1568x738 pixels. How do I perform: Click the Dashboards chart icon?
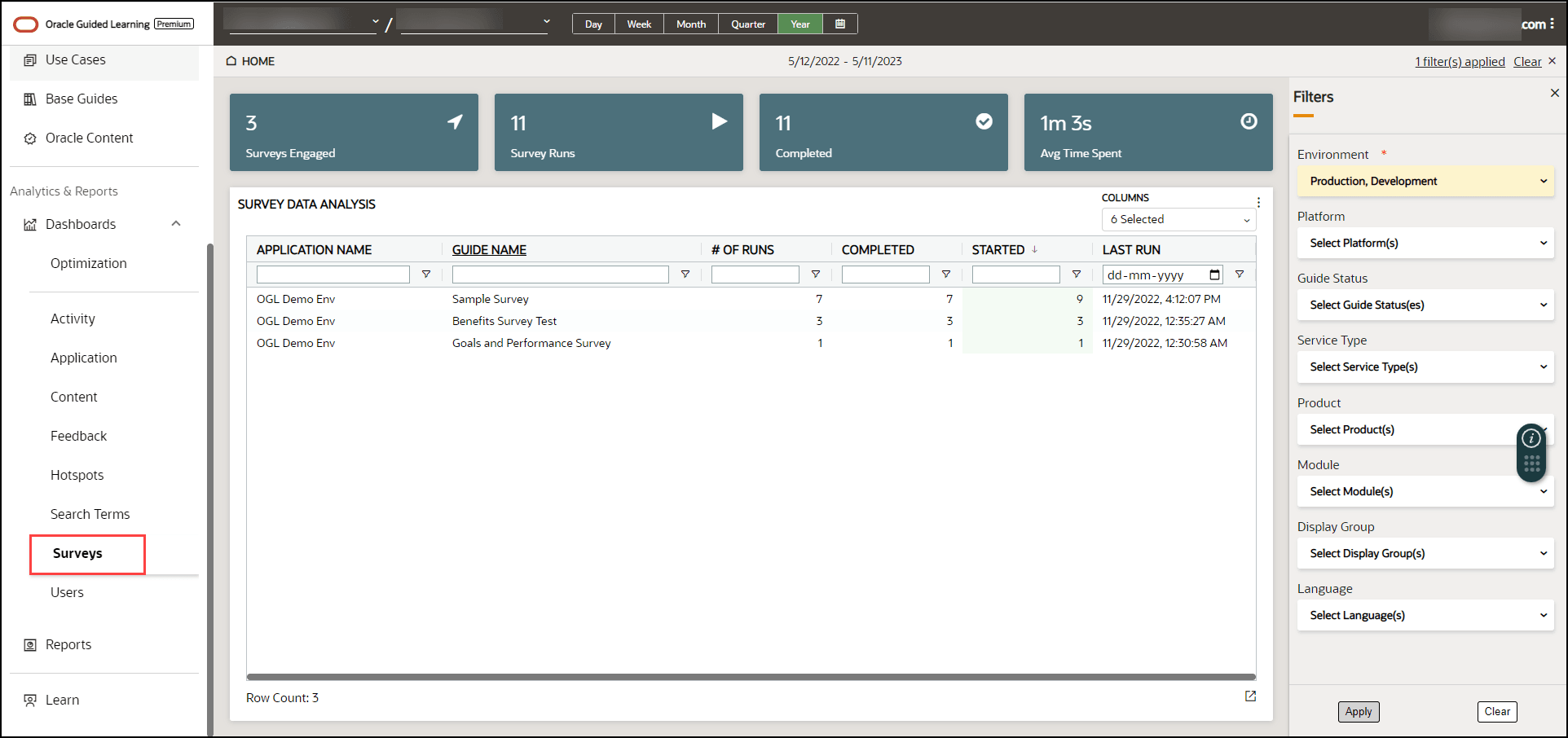[30, 225]
